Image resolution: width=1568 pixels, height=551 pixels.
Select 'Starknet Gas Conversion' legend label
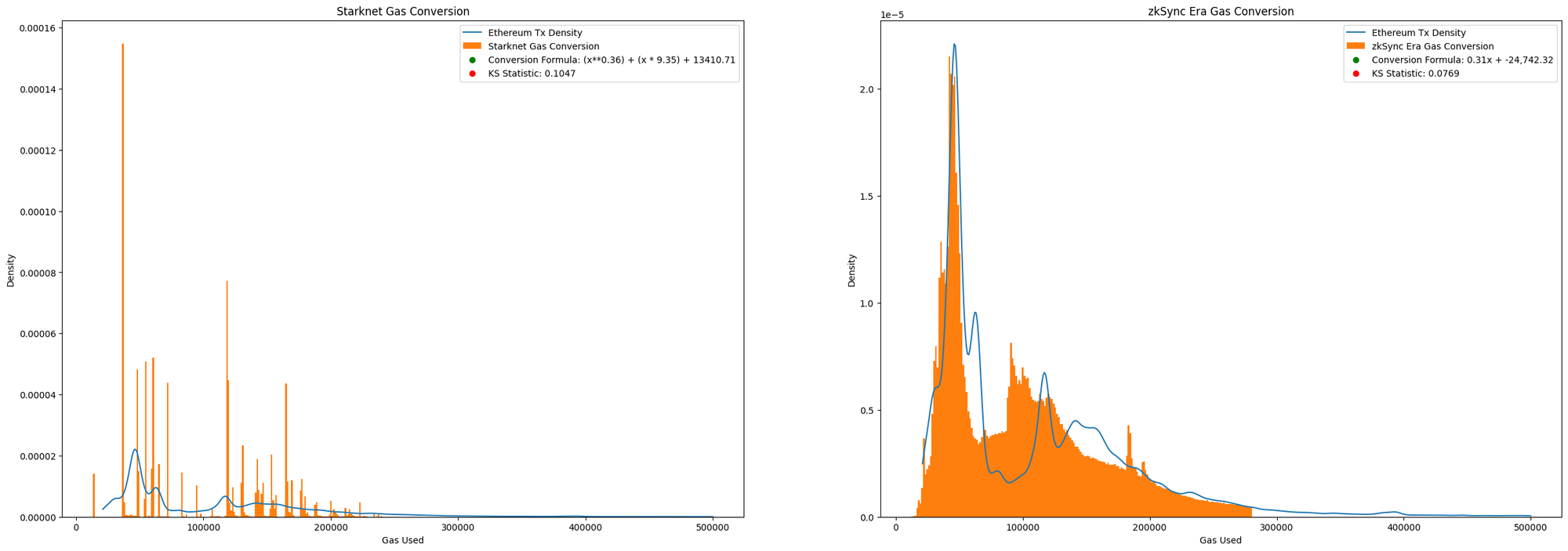[x=543, y=46]
